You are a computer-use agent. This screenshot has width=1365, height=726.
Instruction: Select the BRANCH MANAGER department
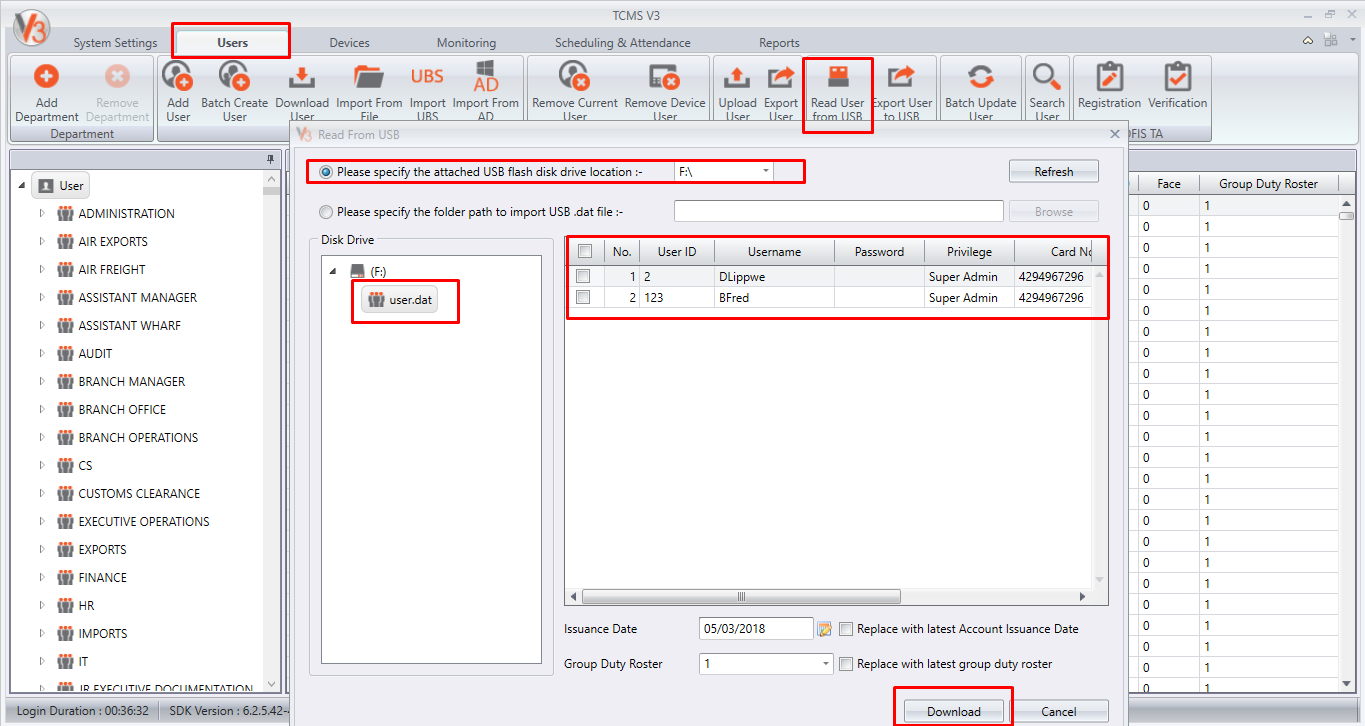[x=132, y=381]
